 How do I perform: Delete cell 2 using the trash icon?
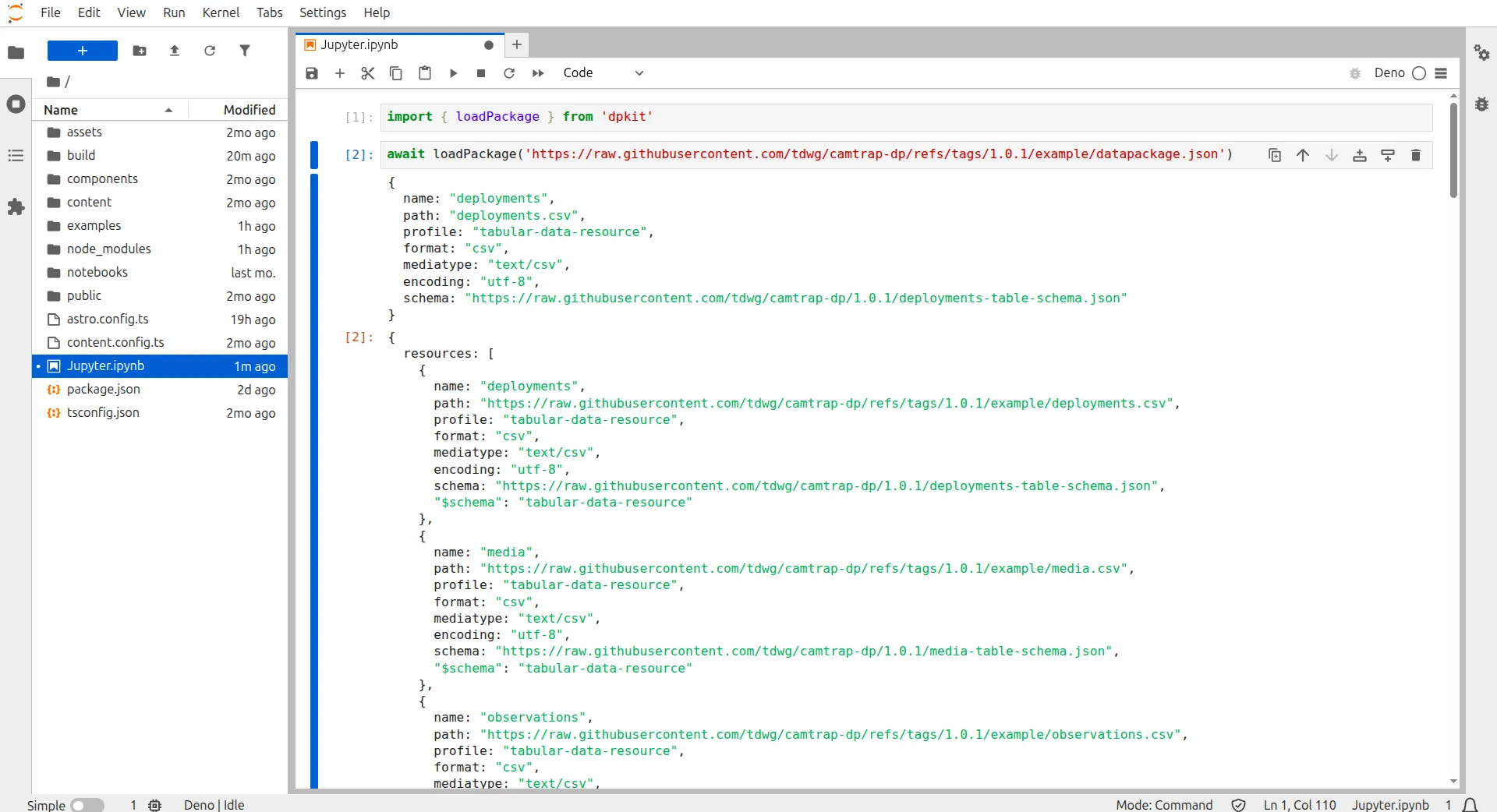(x=1416, y=155)
